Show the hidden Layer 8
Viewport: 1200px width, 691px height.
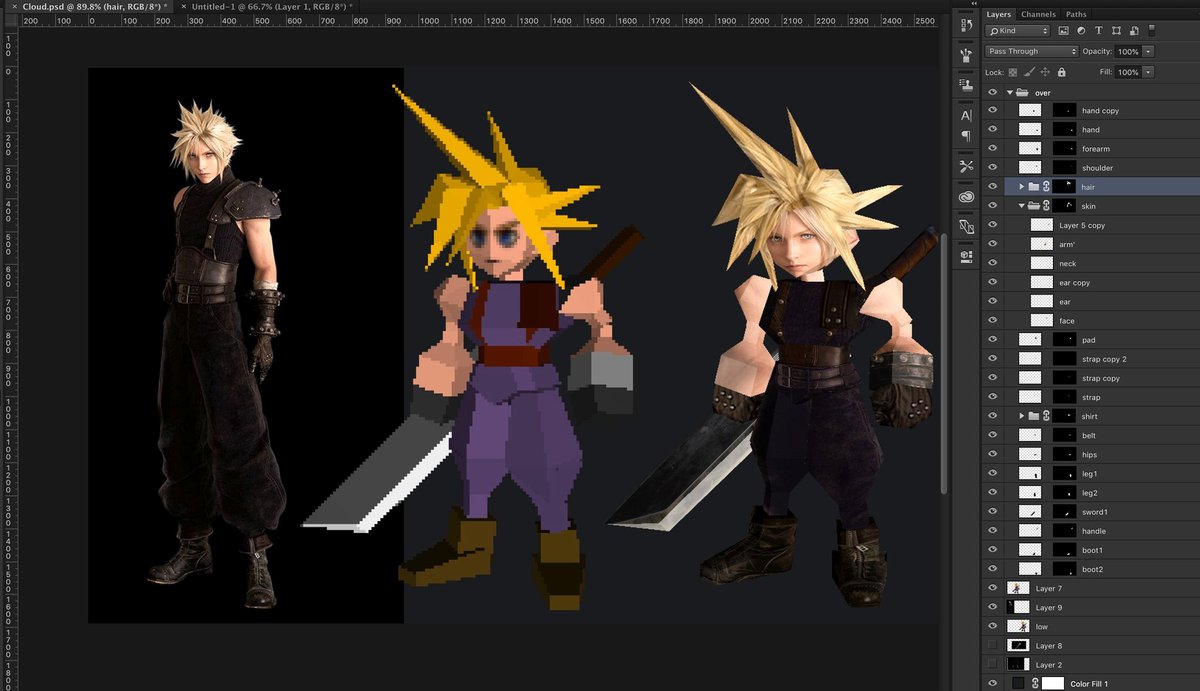click(x=992, y=646)
